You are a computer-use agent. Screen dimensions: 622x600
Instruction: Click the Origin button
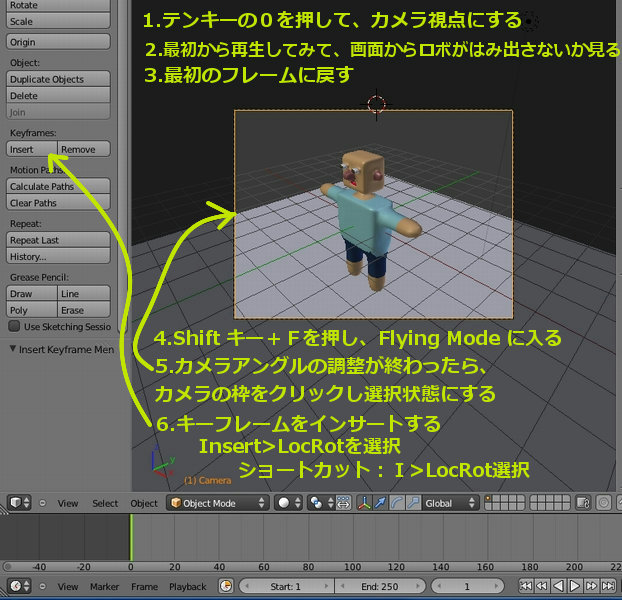coord(58,42)
